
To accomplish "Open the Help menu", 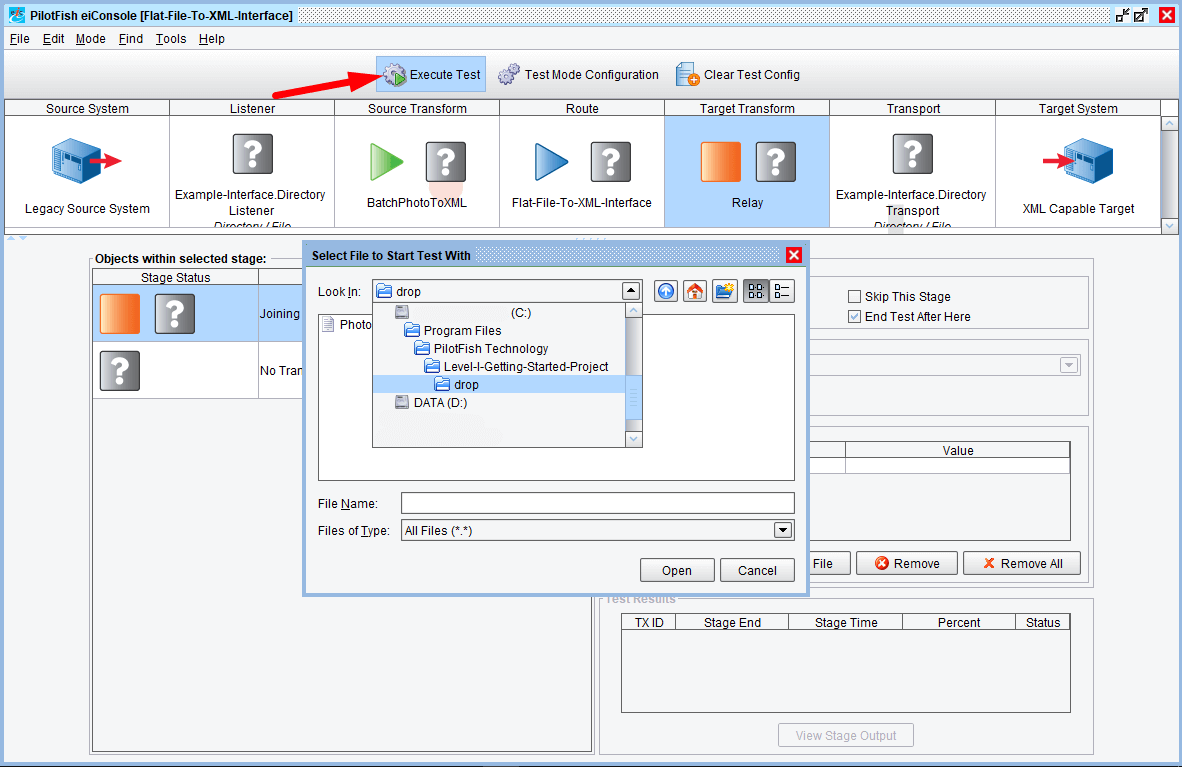I will (212, 38).
